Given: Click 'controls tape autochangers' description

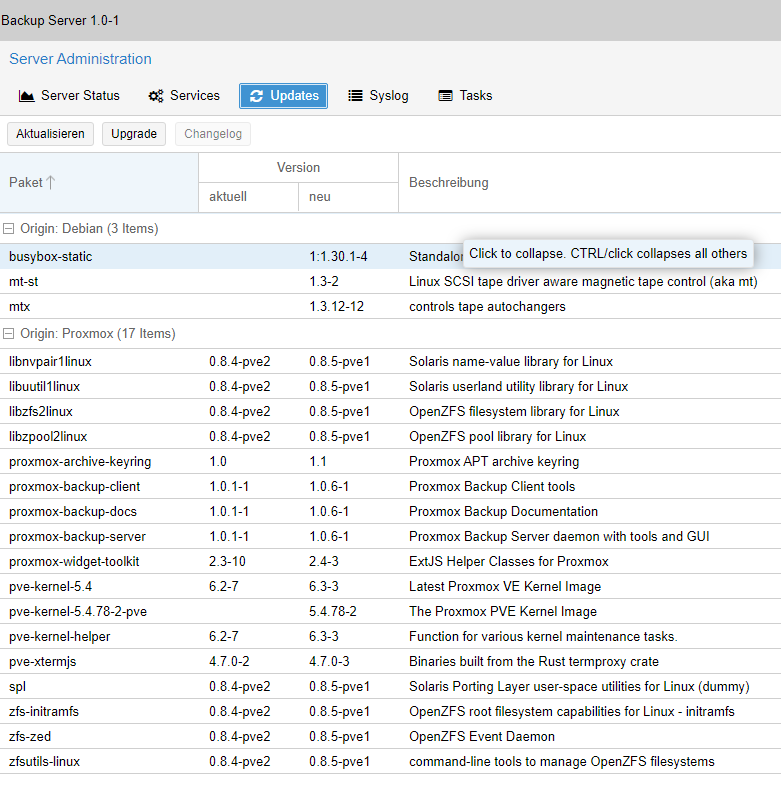Looking at the screenshot, I should click(487, 307).
